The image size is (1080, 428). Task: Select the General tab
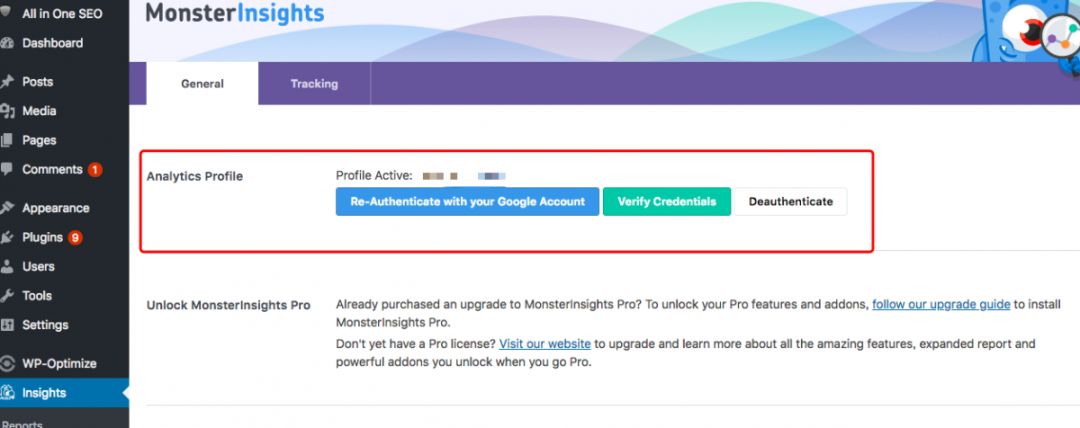coord(202,84)
